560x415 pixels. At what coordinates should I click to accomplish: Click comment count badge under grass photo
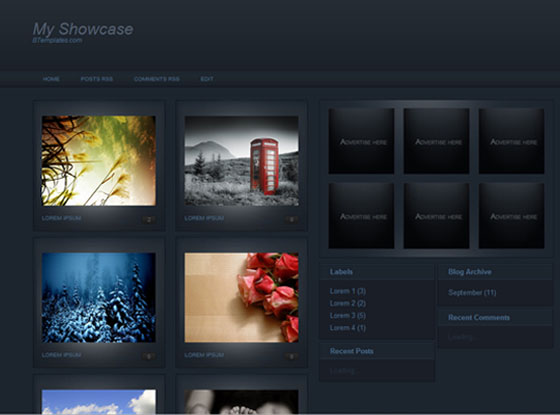(149, 219)
